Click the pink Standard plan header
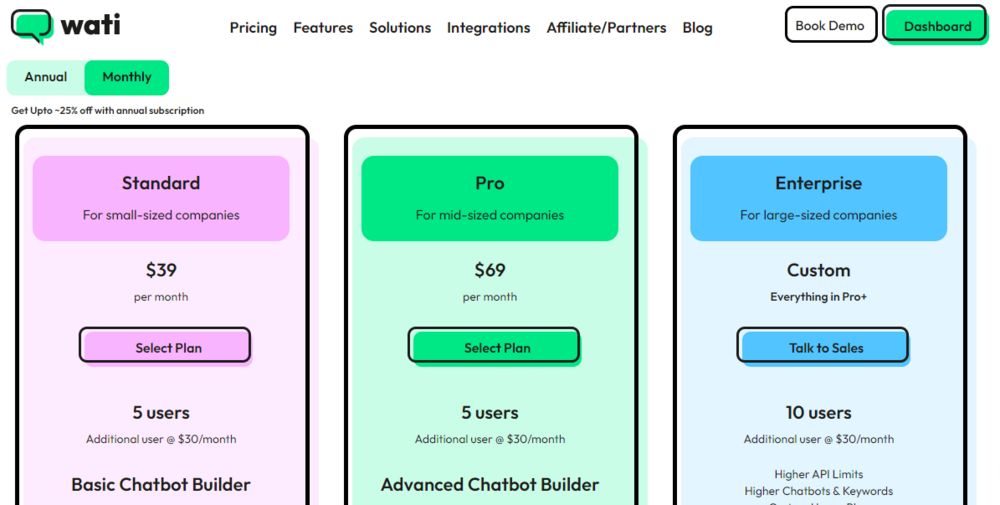 [161, 198]
